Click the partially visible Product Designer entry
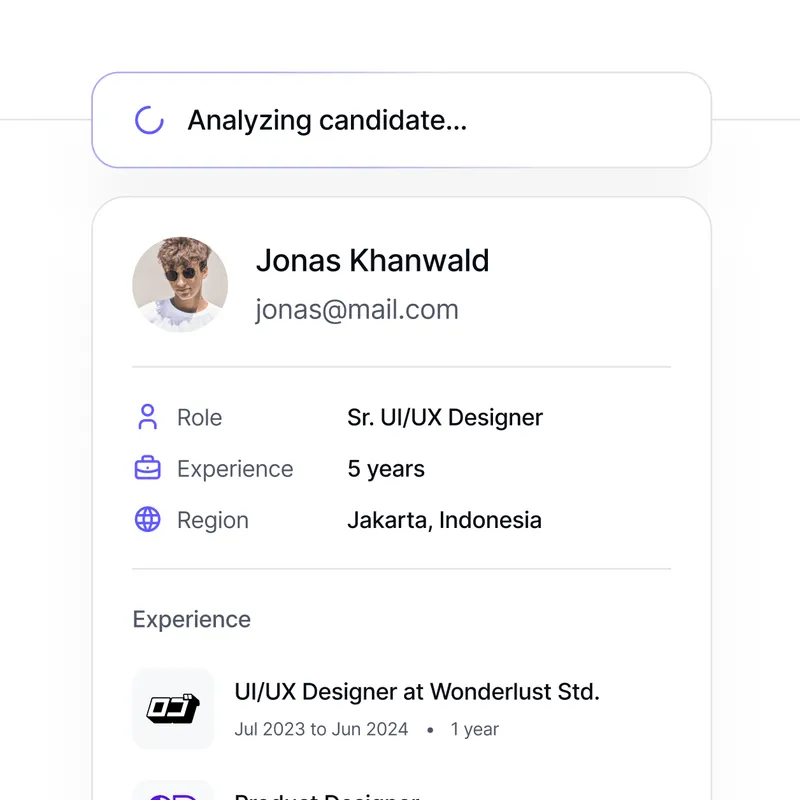Image resolution: width=800 pixels, height=800 pixels. [326, 795]
